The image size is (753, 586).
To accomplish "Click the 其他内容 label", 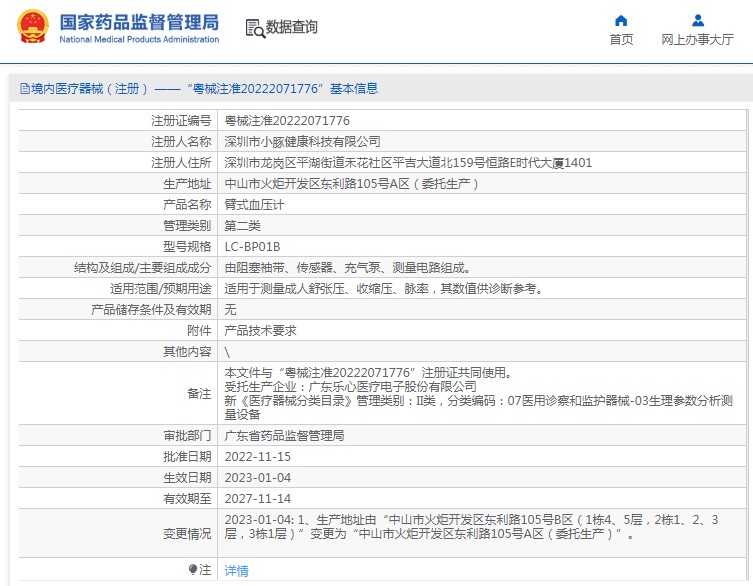I will [187, 352].
